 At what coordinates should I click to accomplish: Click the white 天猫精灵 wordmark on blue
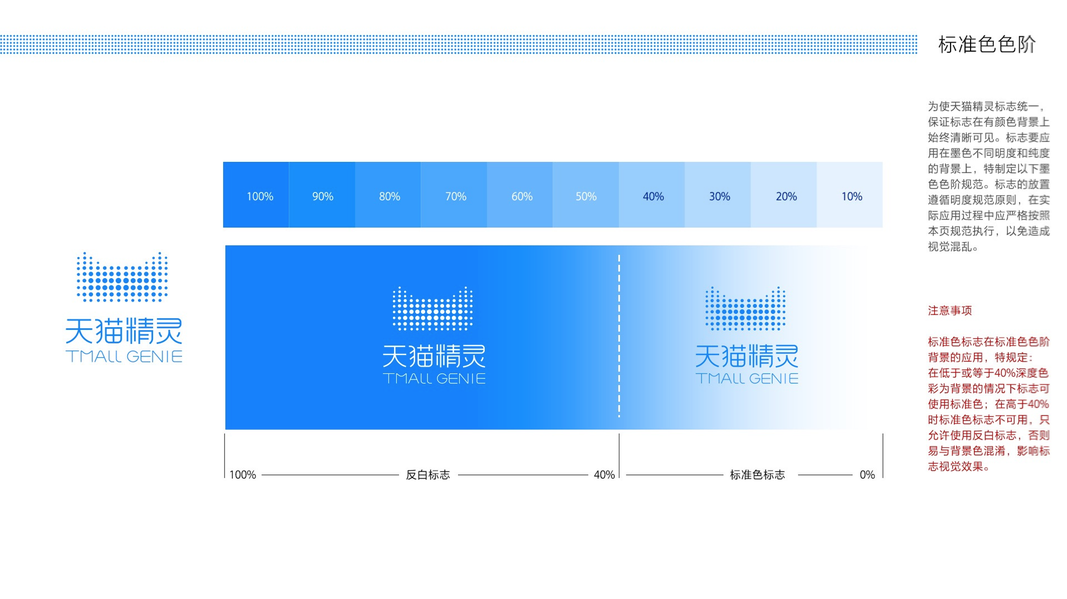434,357
